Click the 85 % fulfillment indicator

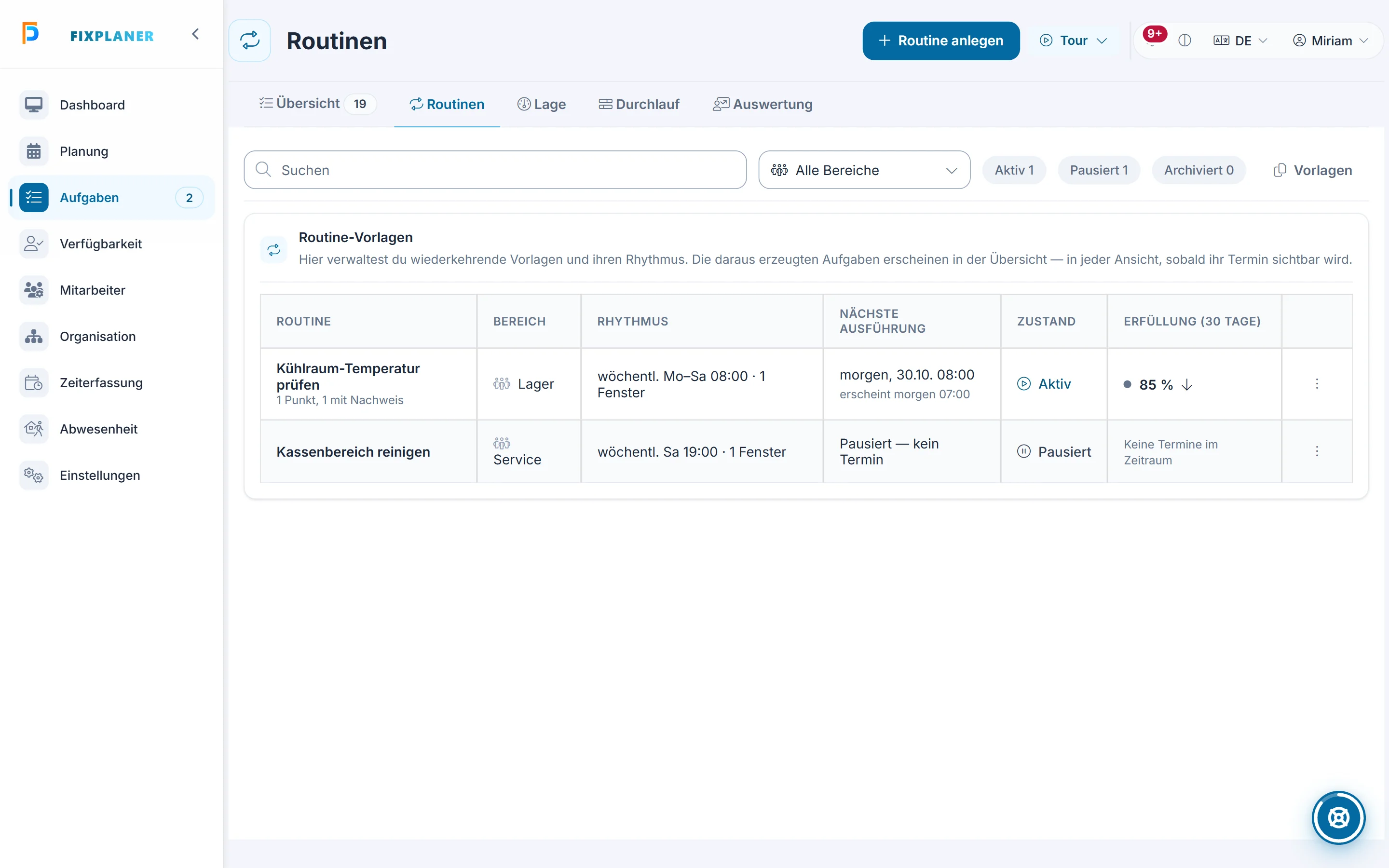pyautogui.click(x=1157, y=385)
